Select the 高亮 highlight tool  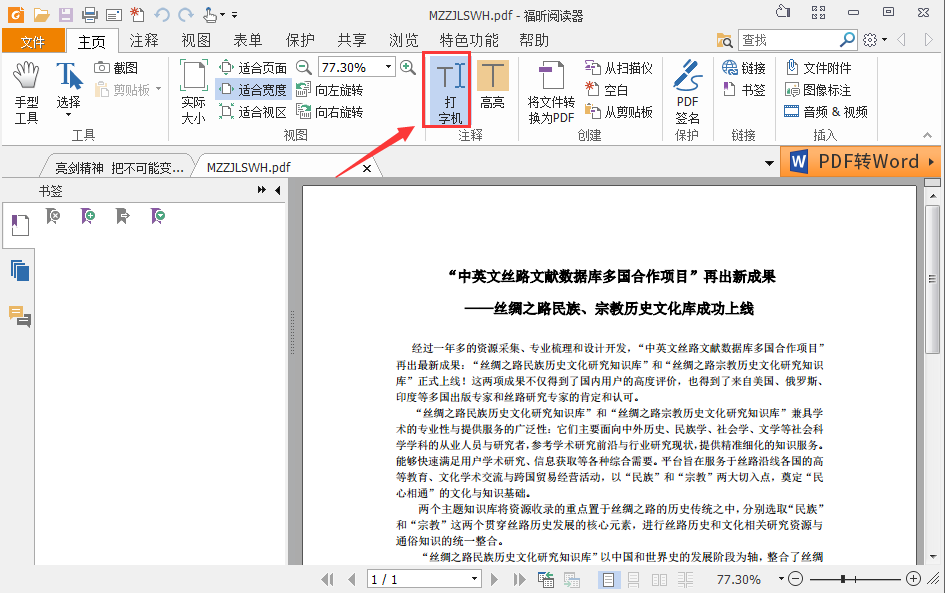(x=492, y=88)
